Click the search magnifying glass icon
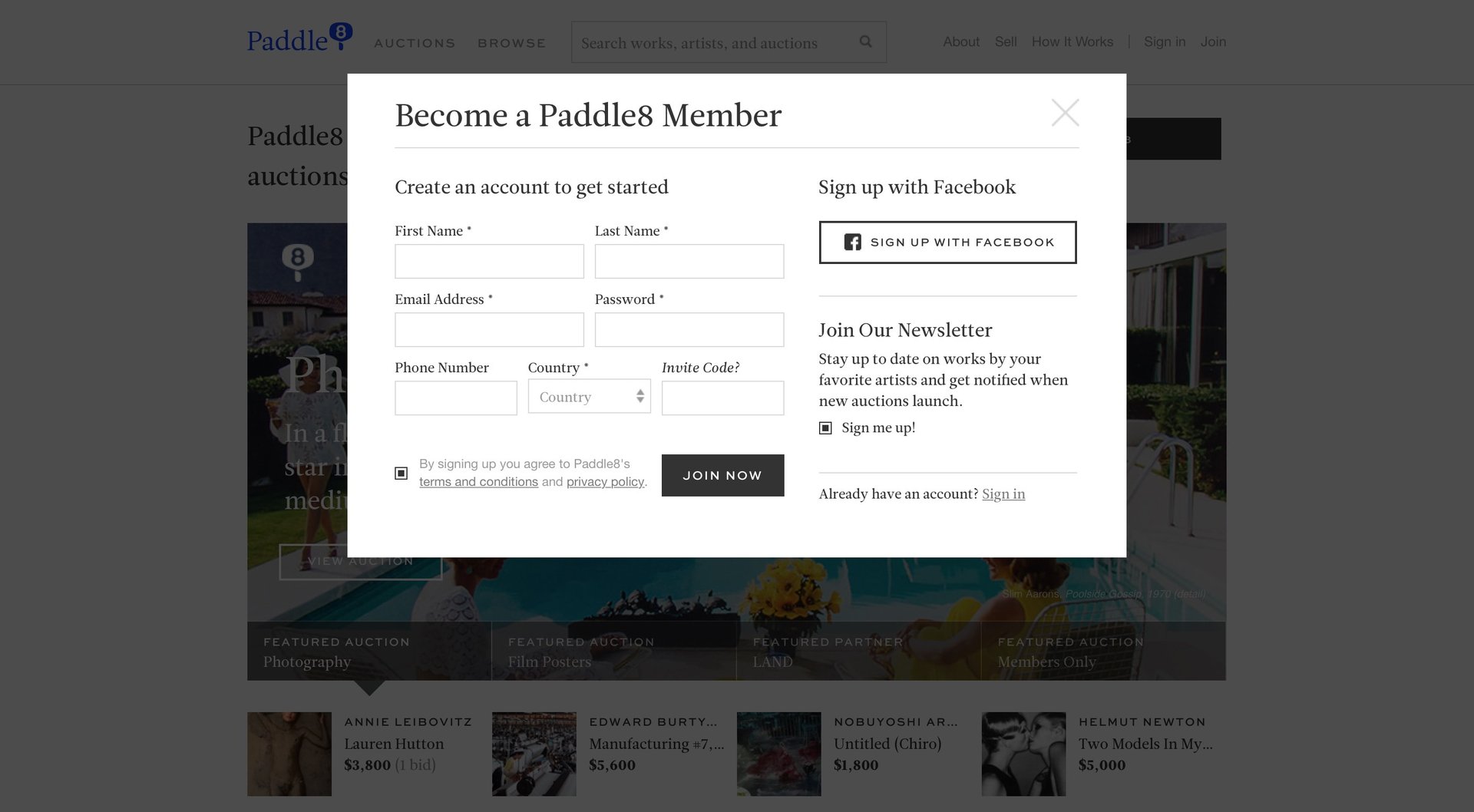Viewport: 1474px width, 812px height. pos(865,41)
